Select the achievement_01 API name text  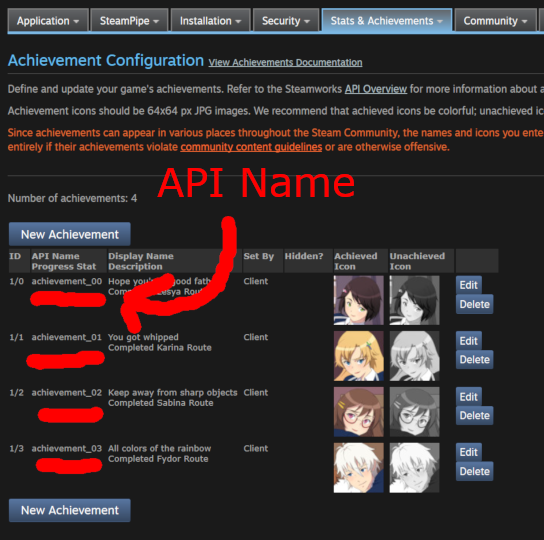67,337
